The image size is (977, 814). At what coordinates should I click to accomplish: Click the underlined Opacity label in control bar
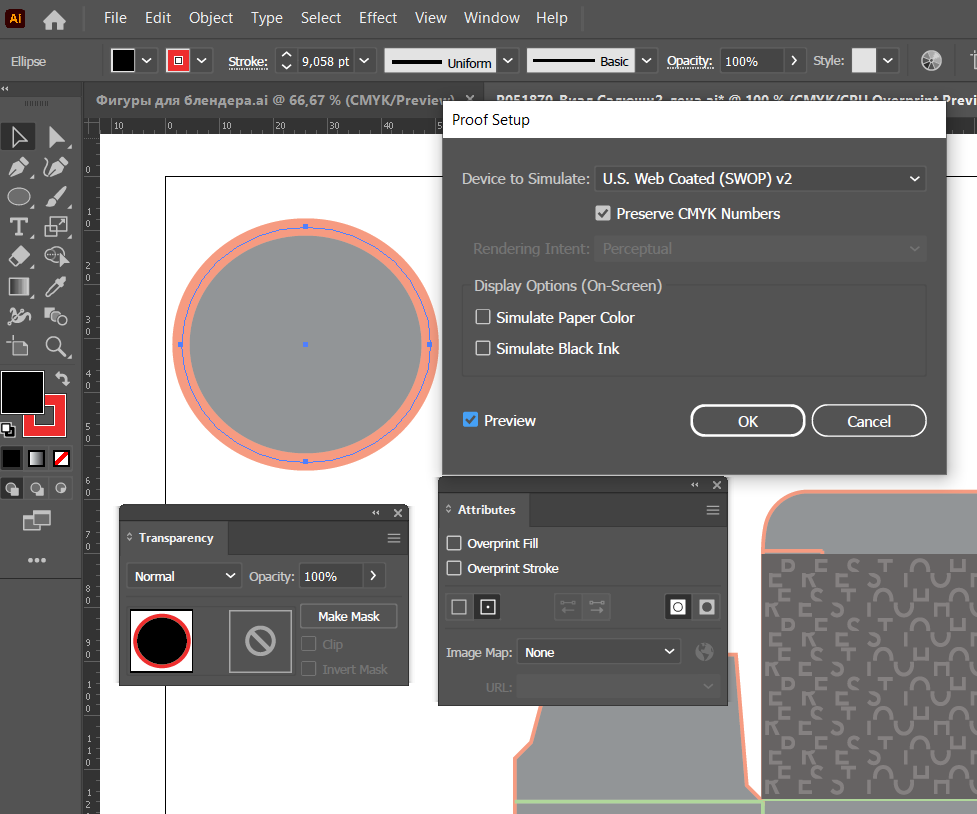[690, 61]
